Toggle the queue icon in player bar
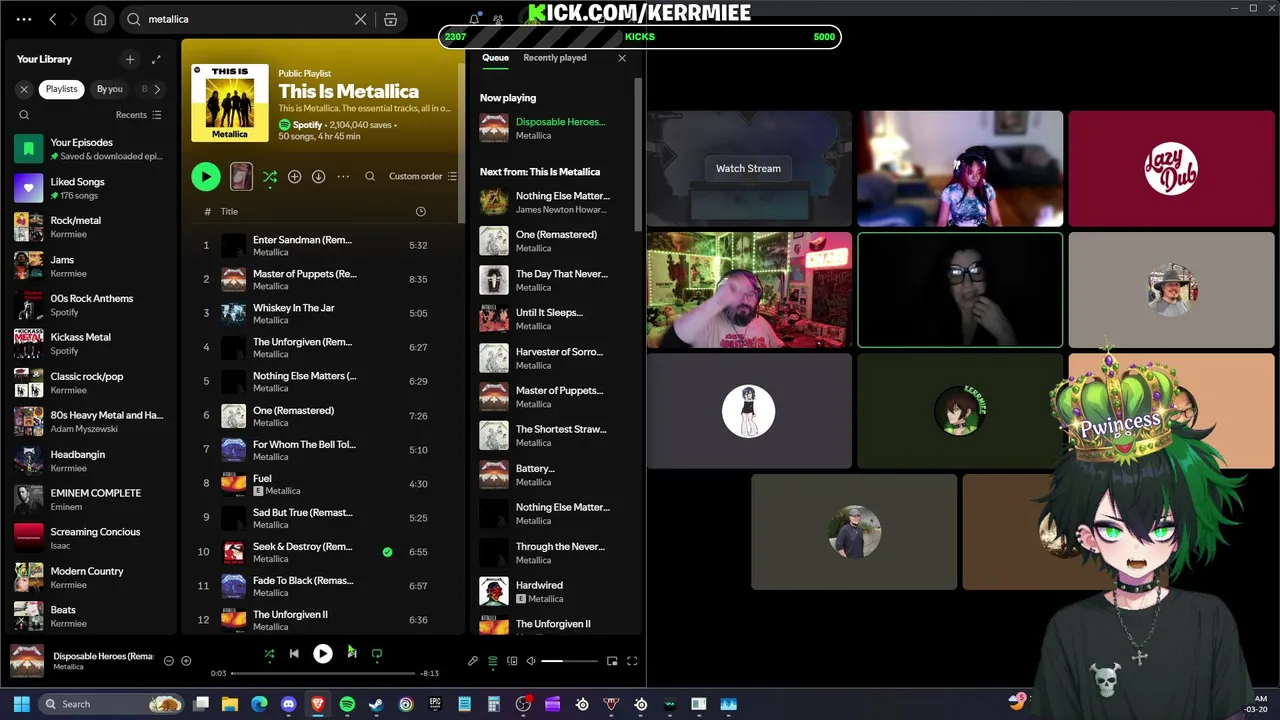Image resolution: width=1280 pixels, height=720 pixels. pos(492,661)
